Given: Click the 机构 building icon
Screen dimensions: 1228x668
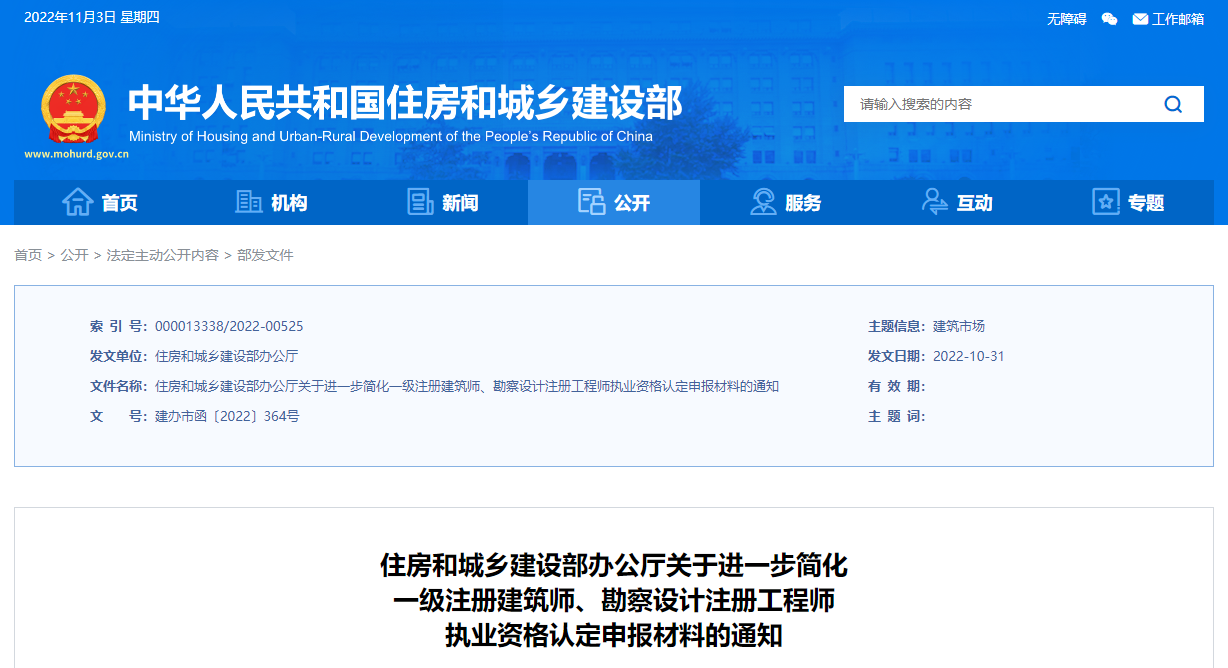Looking at the screenshot, I should tap(249, 202).
